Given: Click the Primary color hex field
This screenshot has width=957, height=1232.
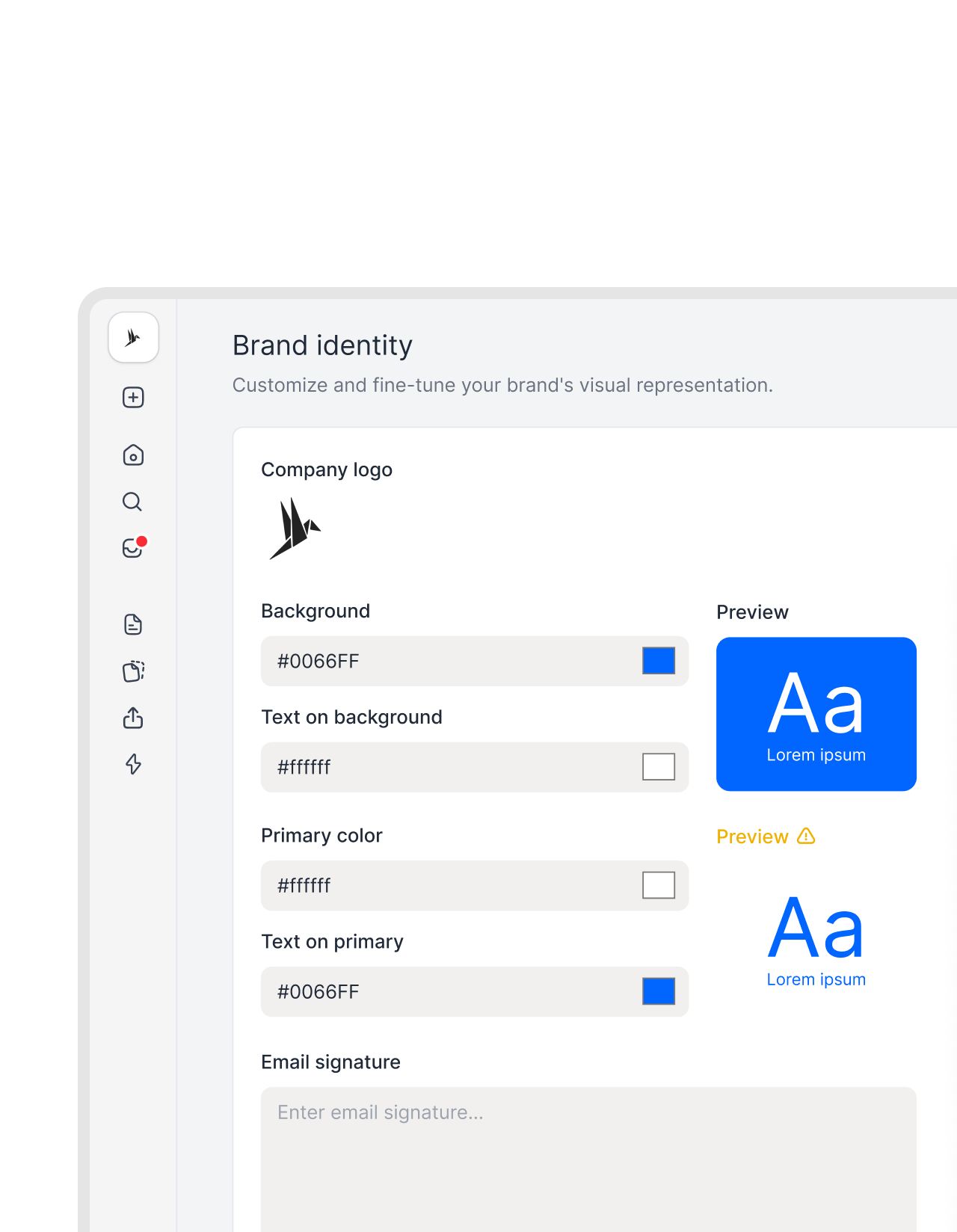Looking at the screenshot, I should click(475, 885).
